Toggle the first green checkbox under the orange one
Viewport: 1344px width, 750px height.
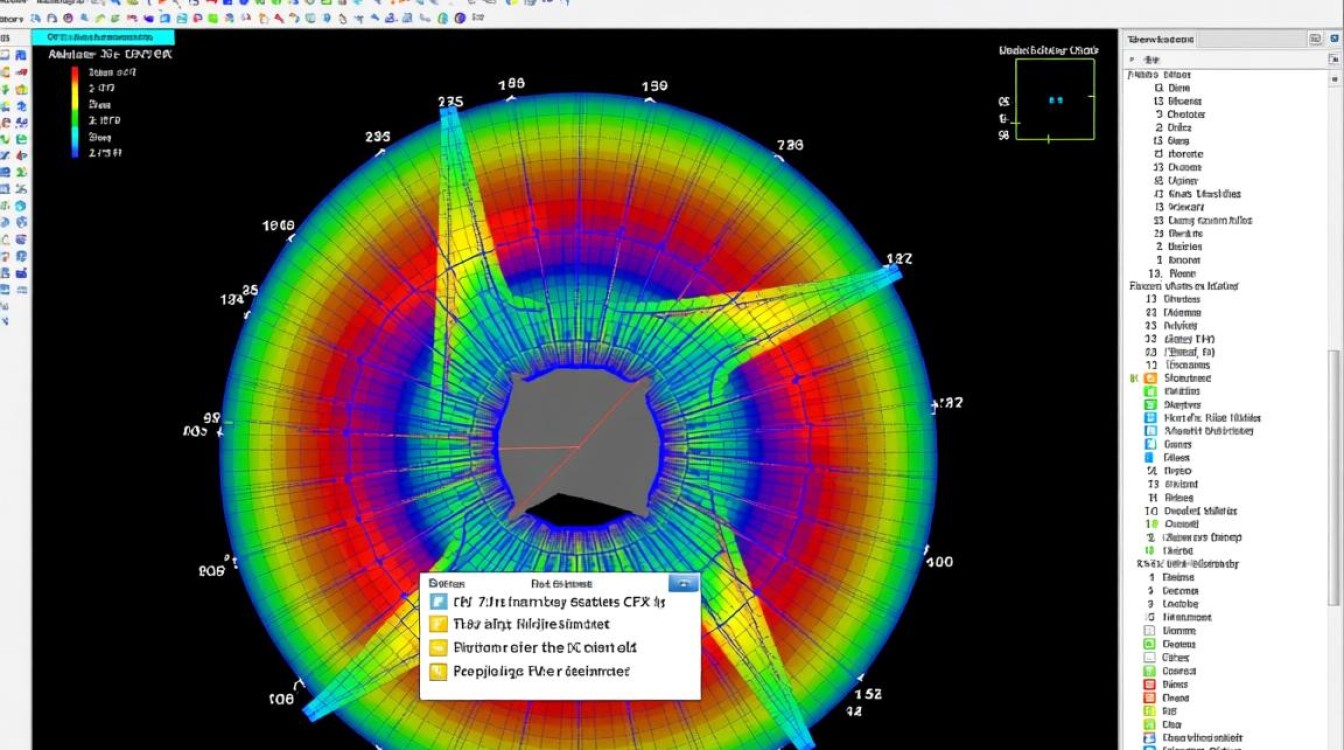click(1150, 392)
